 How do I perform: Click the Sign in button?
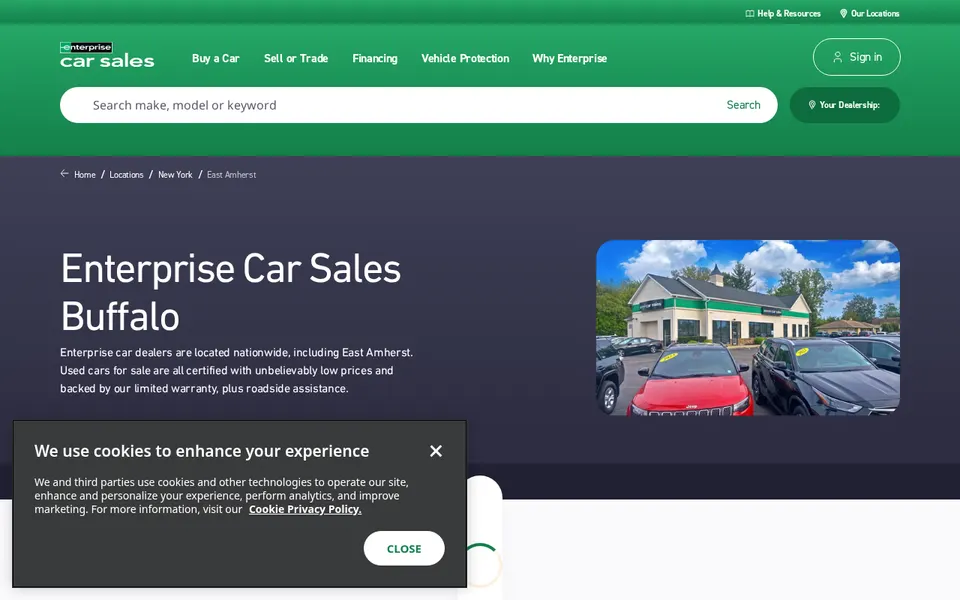click(857, 57)
